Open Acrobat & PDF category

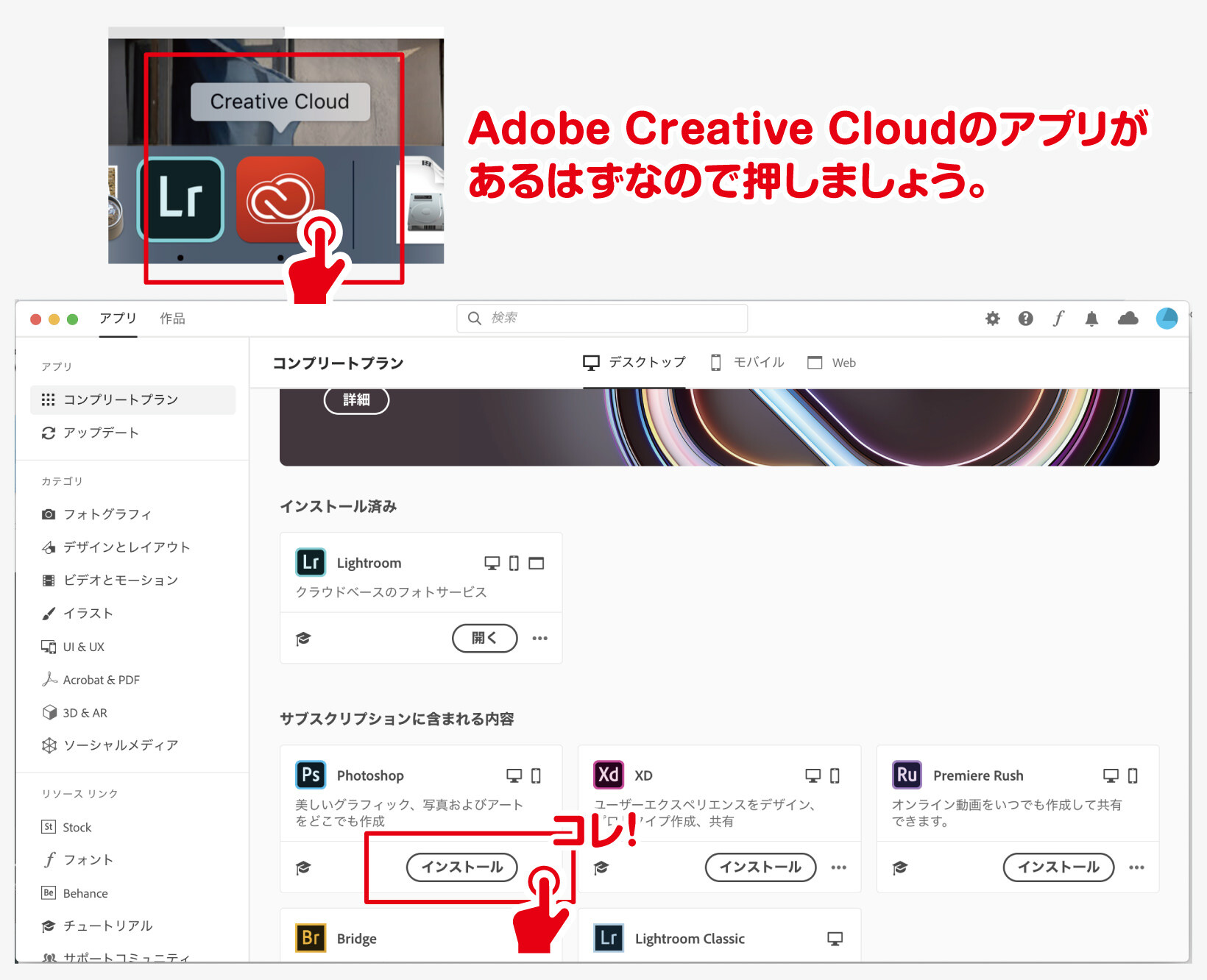(91, 680)
